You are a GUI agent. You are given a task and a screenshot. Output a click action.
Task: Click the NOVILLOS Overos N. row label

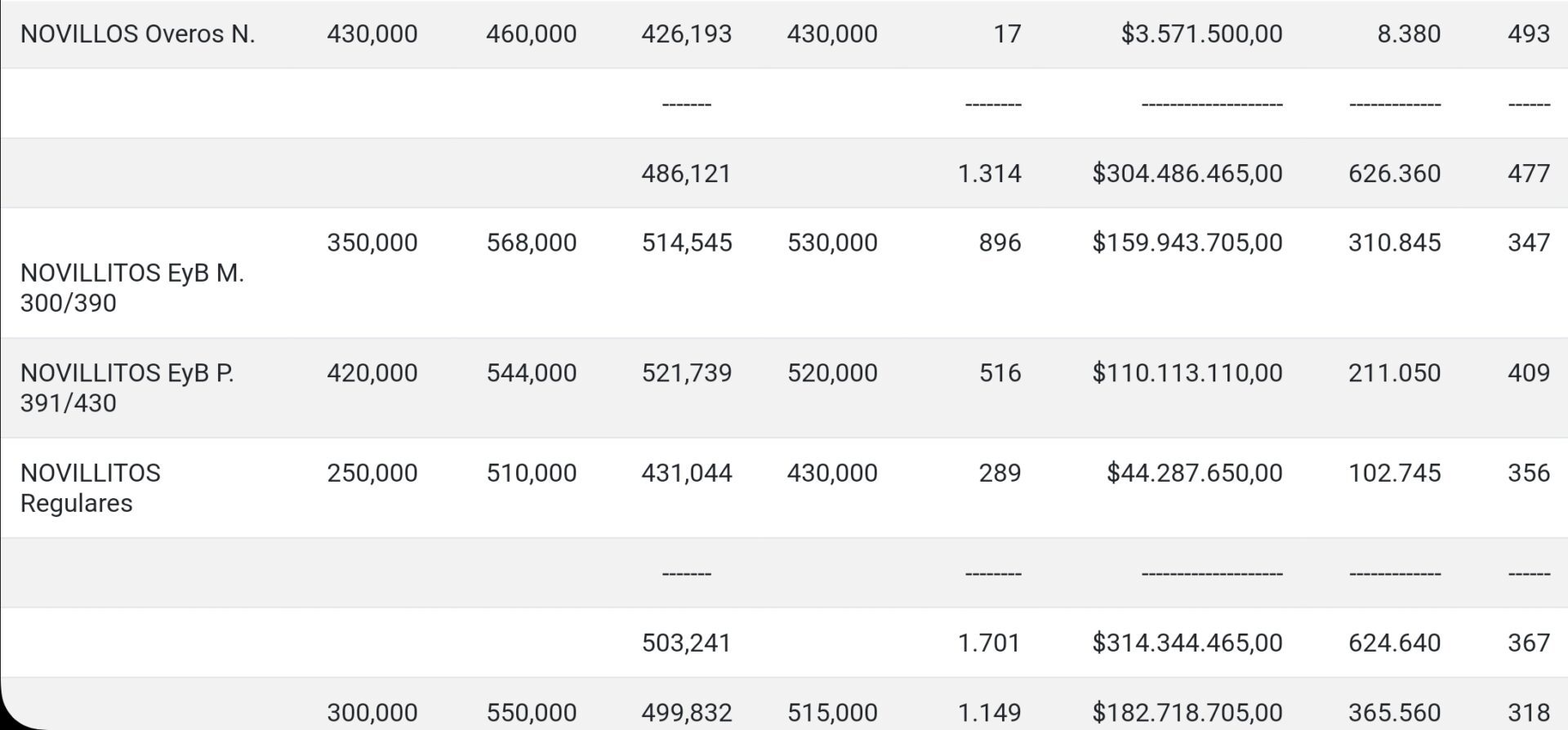coord(137,33)
